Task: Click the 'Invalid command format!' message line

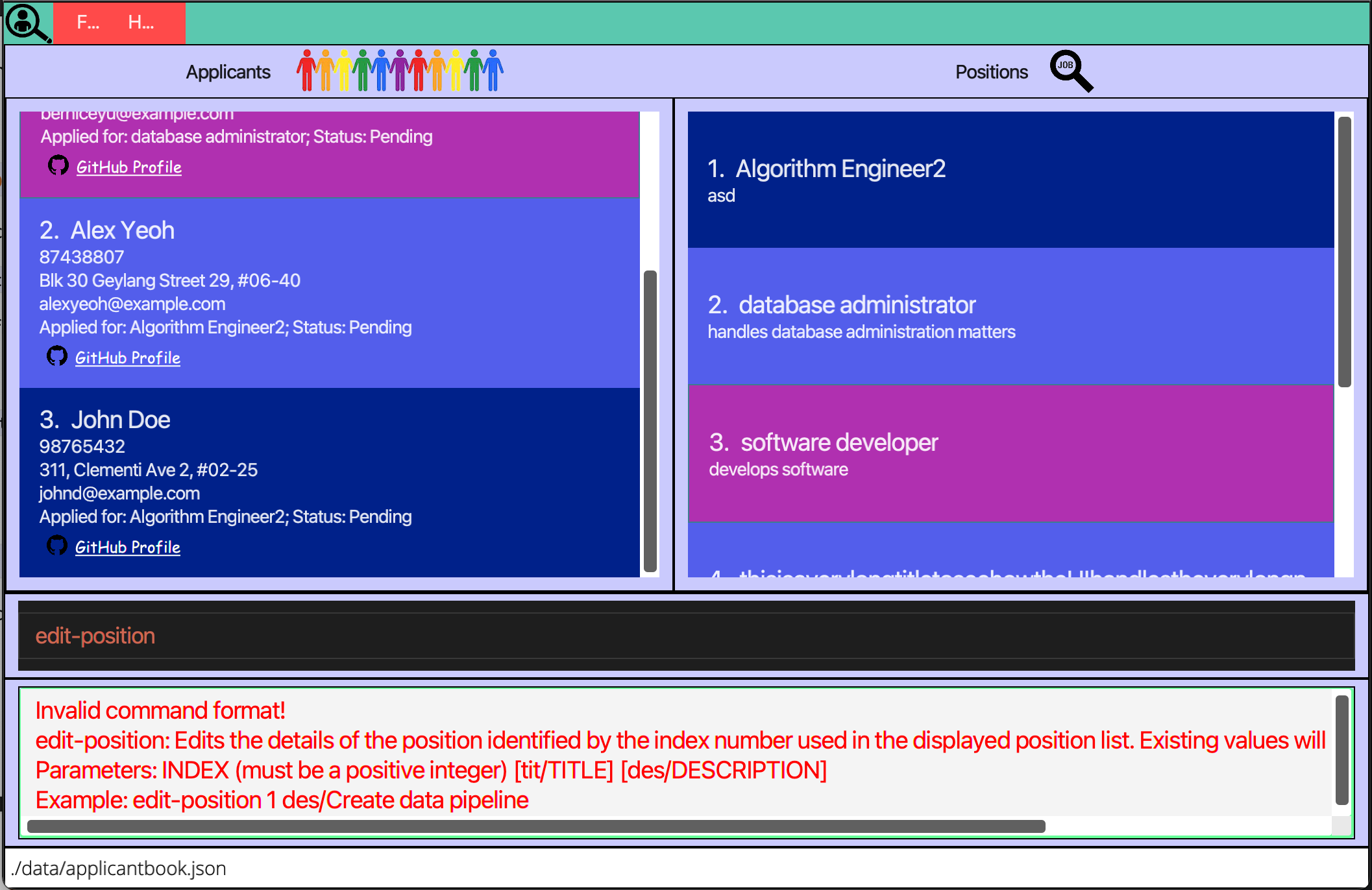Action: click(x=160, y=711)
